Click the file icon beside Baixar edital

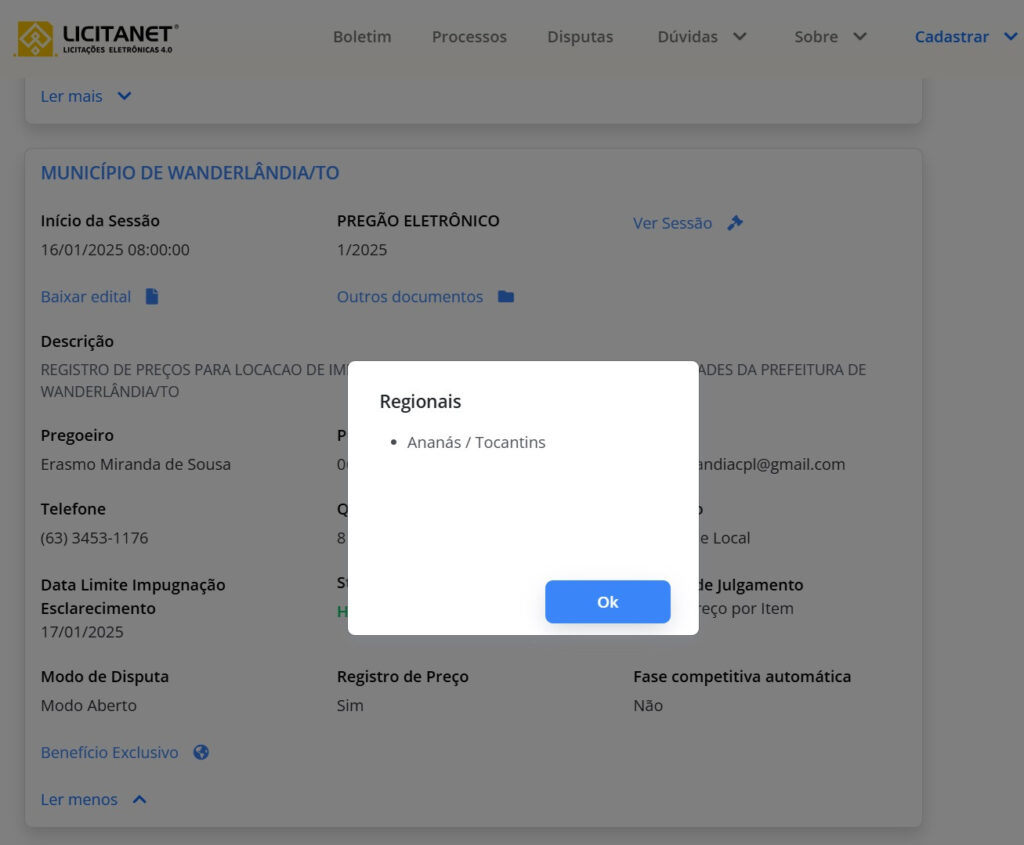[152, 296]
